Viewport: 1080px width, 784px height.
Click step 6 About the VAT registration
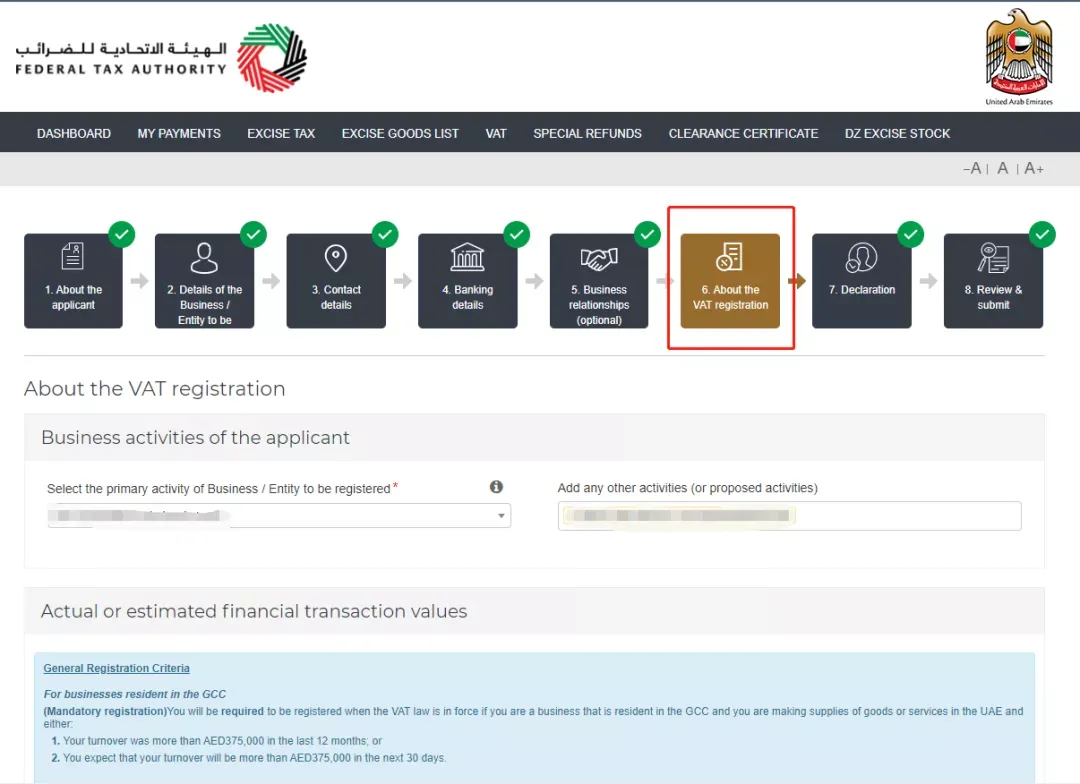pyautogui.click(x=730, y=280)
